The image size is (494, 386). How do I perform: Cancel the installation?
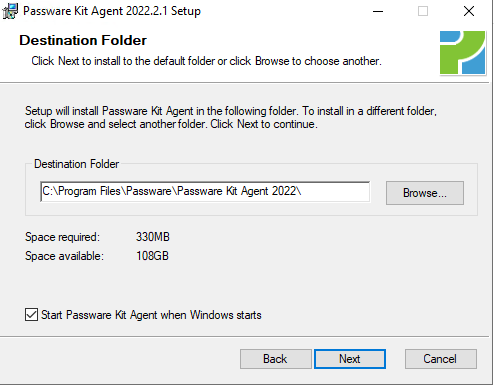pos(440,359)
